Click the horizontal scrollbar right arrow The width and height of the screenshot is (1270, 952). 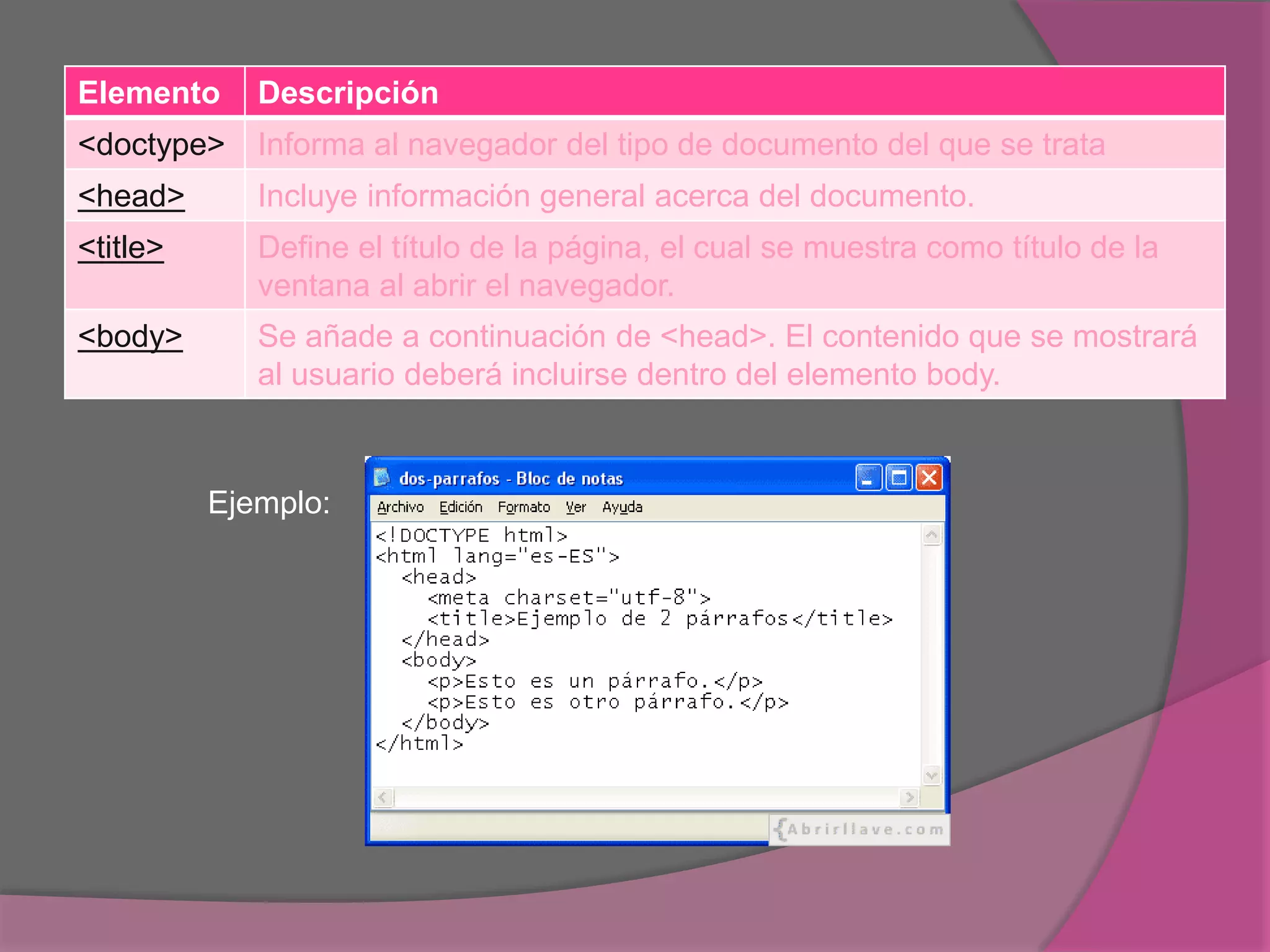pos(909,797)
